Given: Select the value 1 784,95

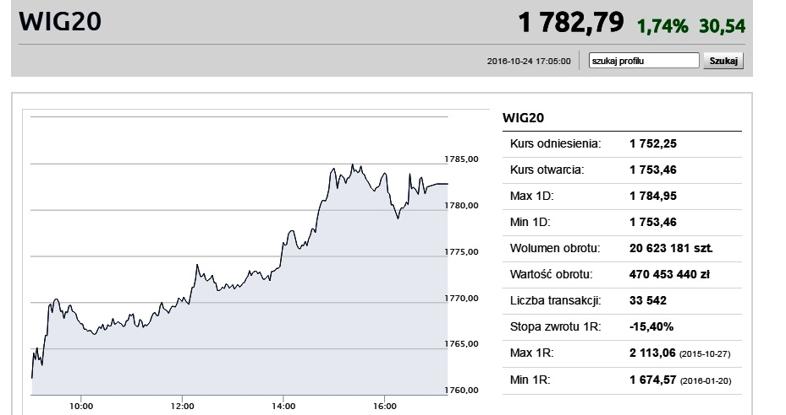Looking at the screenshot, I should pos(653,196).
